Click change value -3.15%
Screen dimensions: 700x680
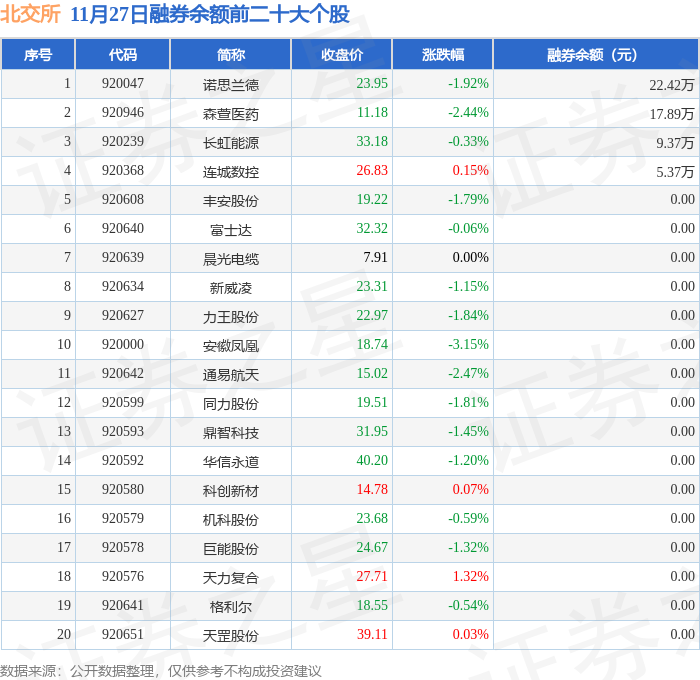click(x=468, y=345)
